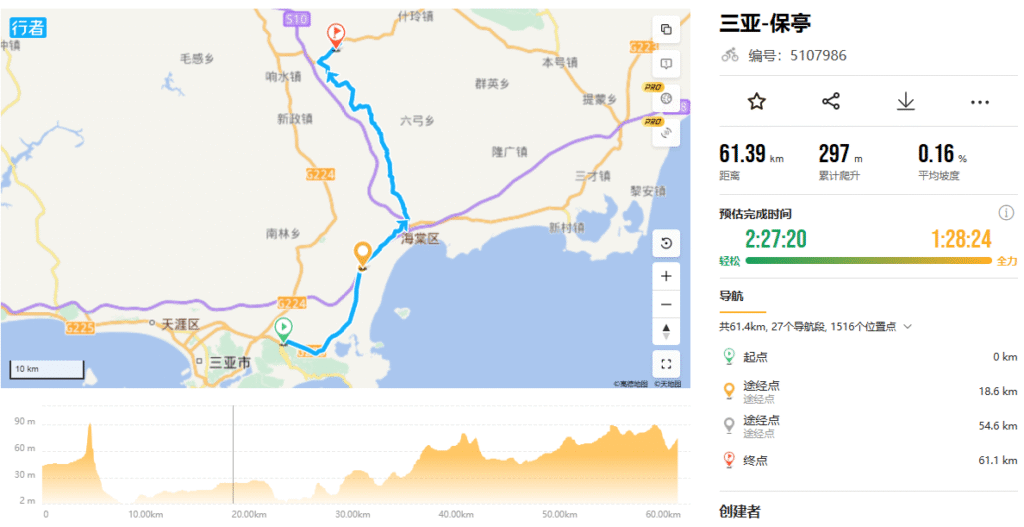Show the estimated time info tooltip

click(x=1006, y=213)
